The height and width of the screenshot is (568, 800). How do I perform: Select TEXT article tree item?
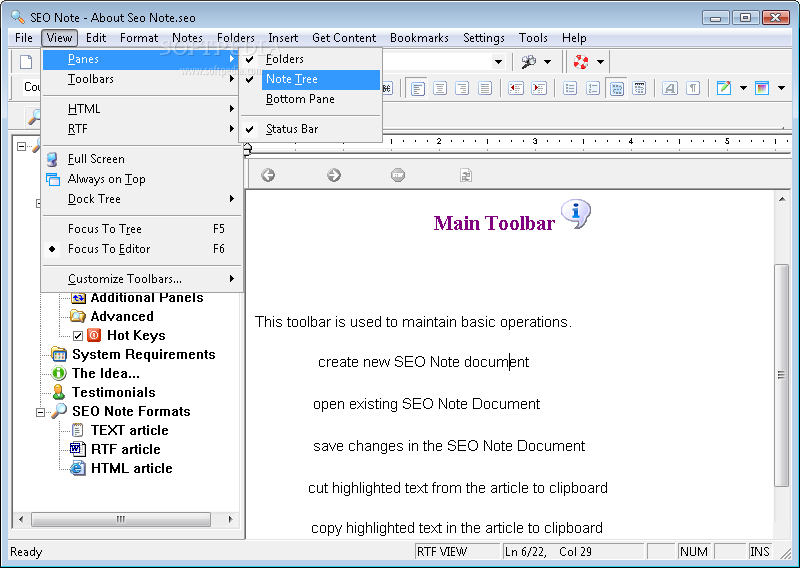(130, 430)
